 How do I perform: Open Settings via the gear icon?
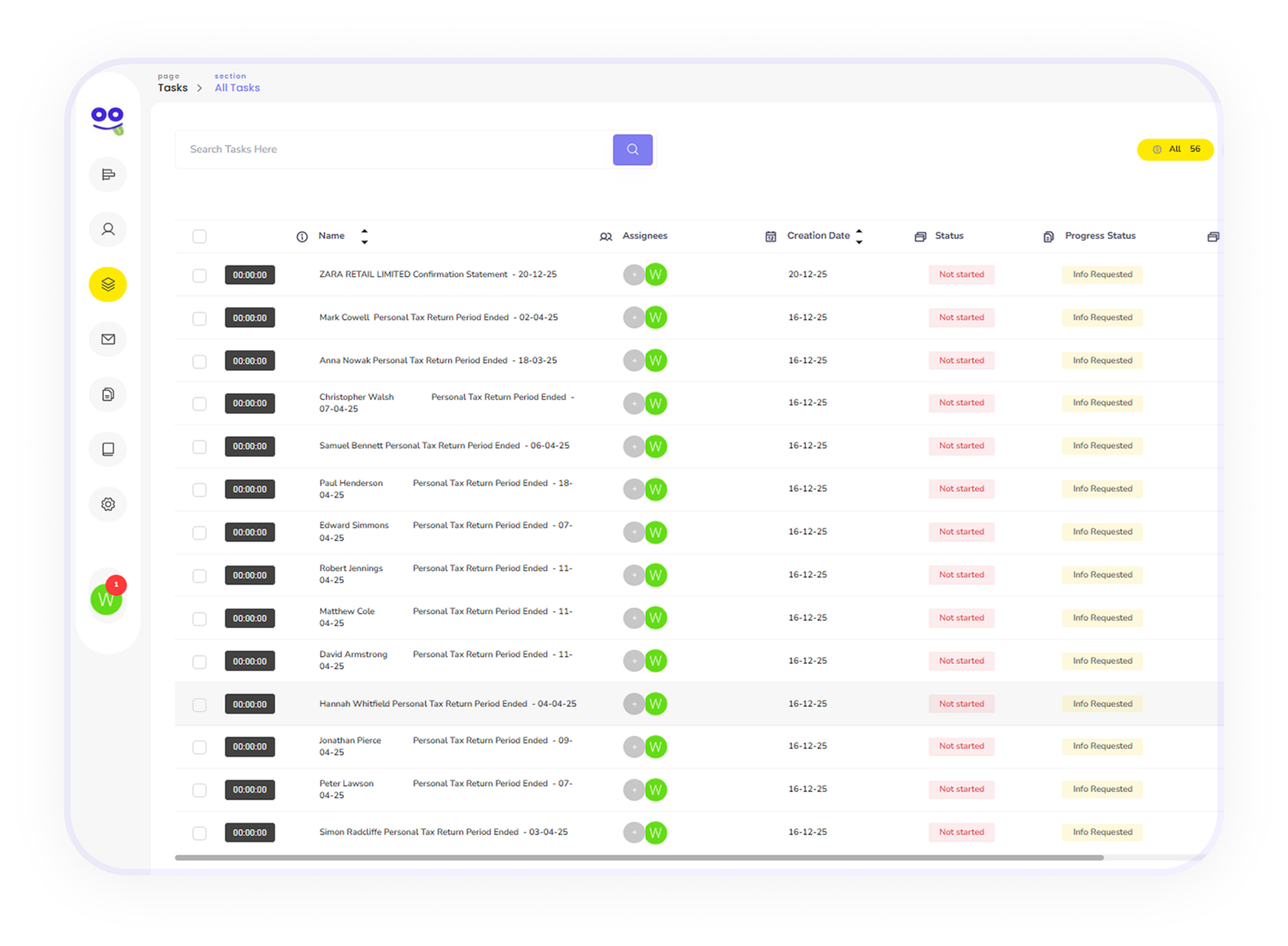point(108,504)
